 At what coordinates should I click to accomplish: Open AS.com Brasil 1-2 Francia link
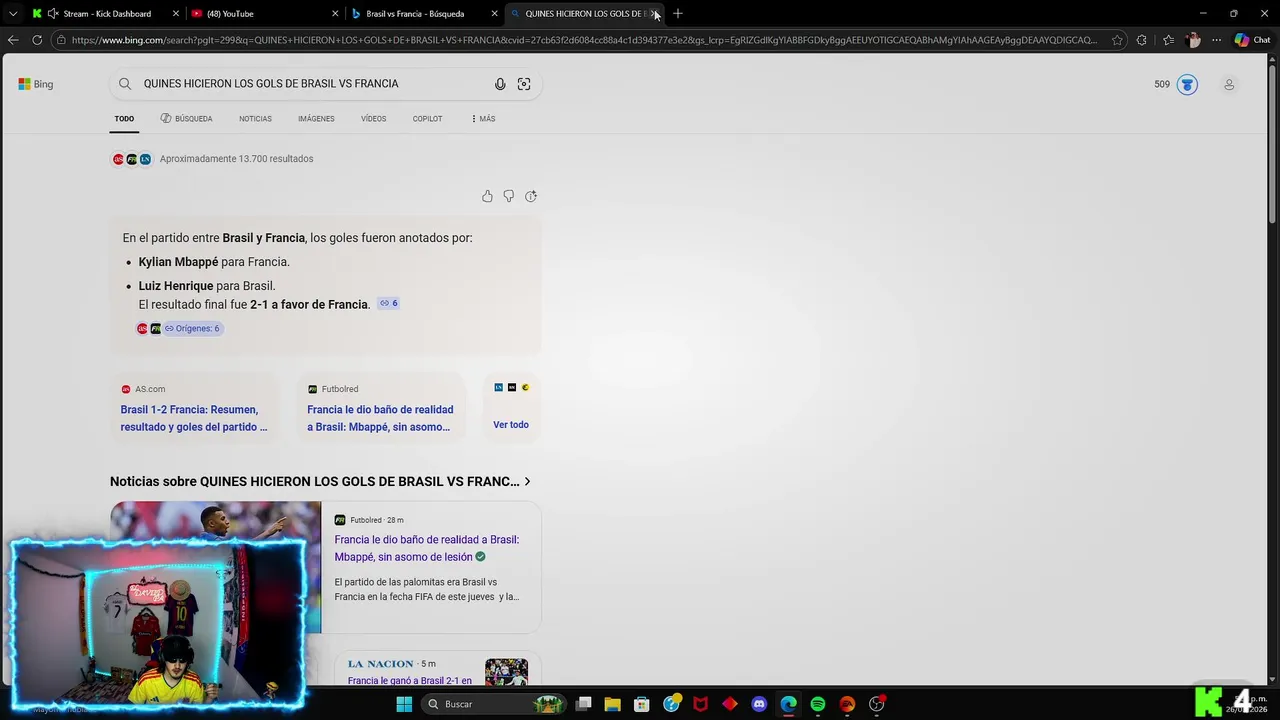(x=194, y=418)
